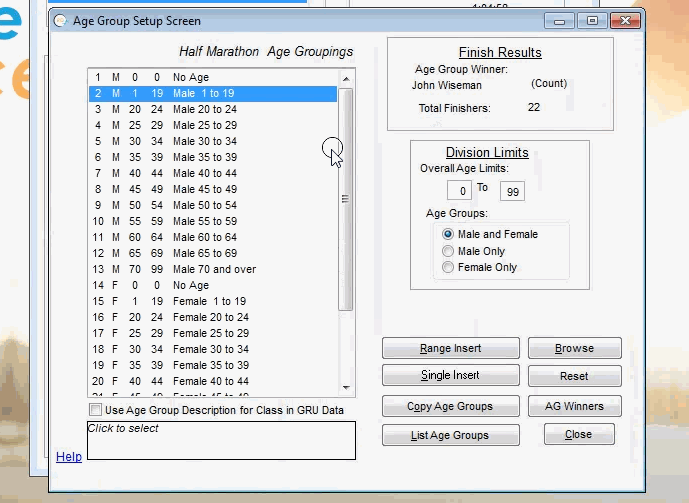The image size is (689, 503).
Task: Select the Female 40 to 44 row
Action: tap(213, 381)
